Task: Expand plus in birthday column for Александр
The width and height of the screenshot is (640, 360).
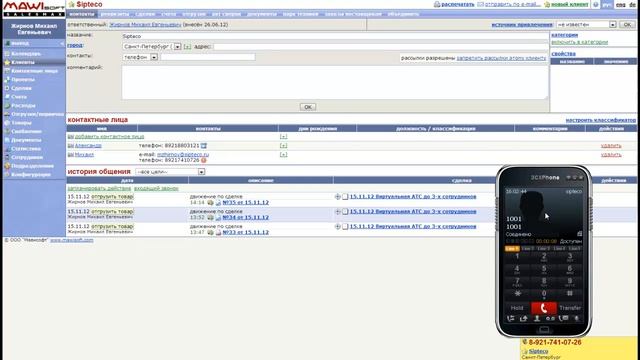Action: (x=283, y=145)
